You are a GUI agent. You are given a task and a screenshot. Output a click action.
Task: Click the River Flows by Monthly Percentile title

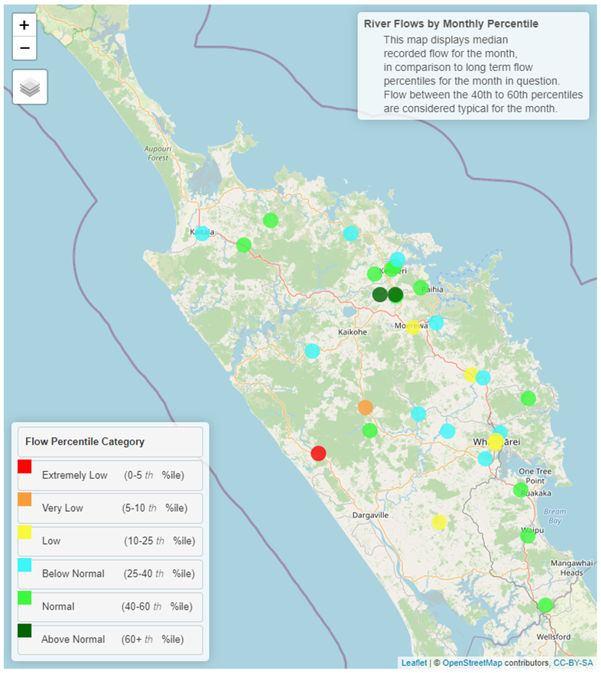(451, 24)
